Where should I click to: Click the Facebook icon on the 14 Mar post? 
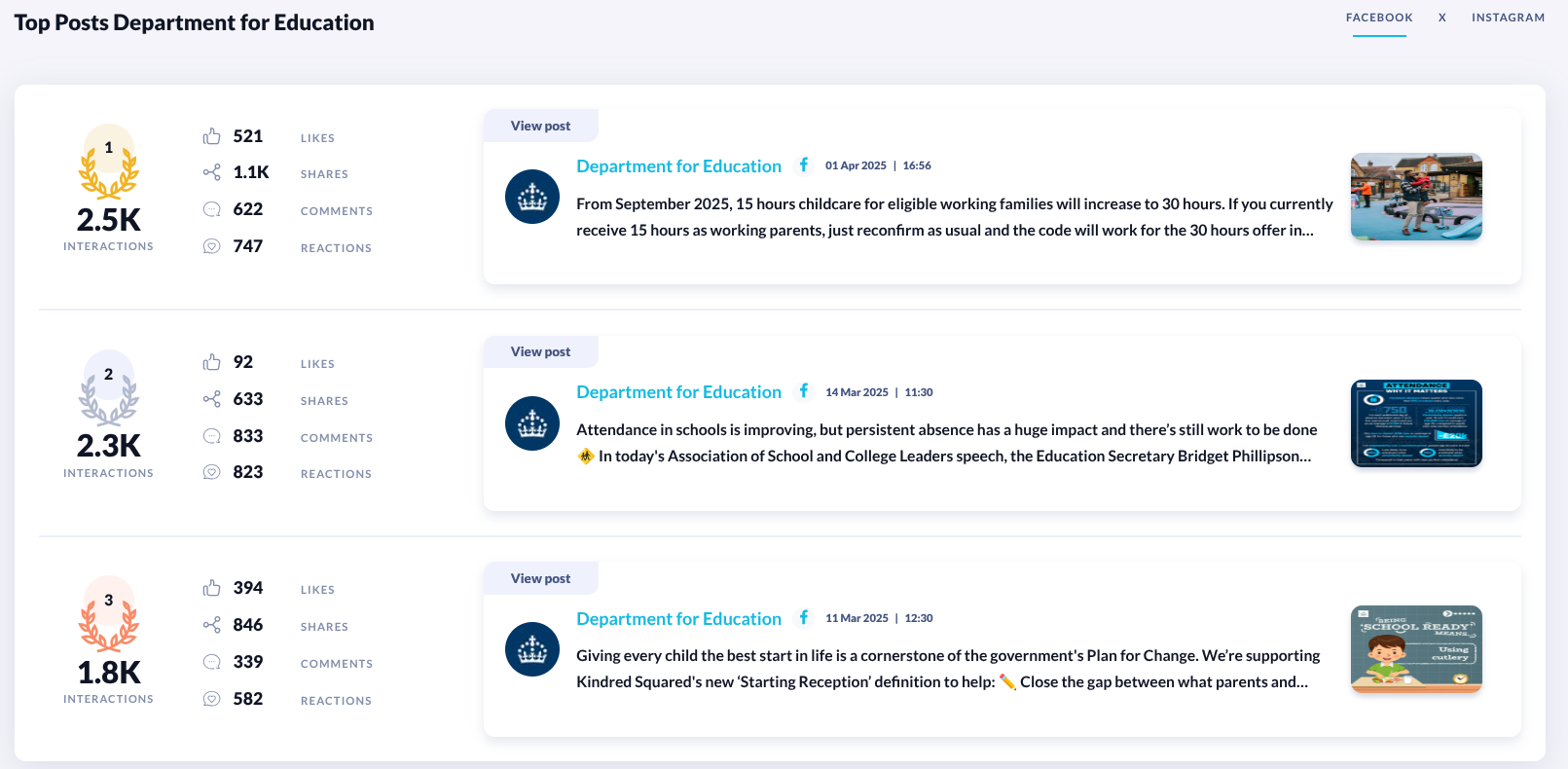click(804, 391)
